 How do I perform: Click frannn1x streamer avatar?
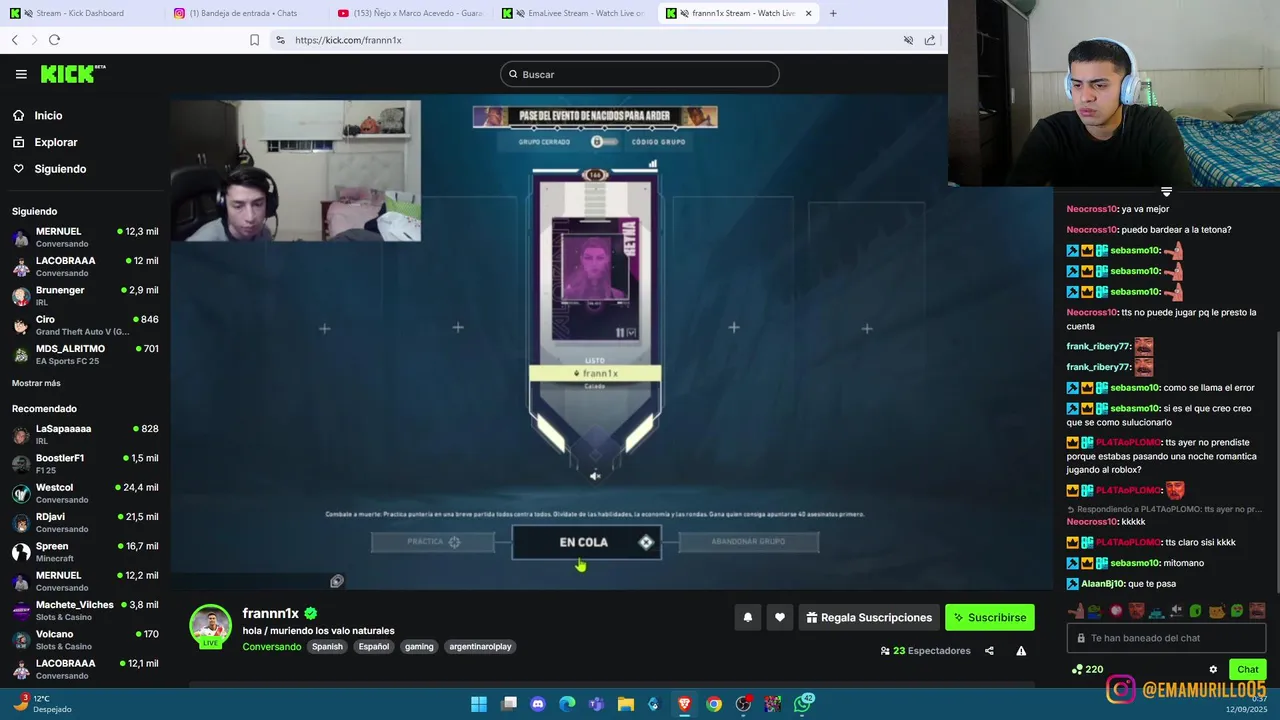211,626
